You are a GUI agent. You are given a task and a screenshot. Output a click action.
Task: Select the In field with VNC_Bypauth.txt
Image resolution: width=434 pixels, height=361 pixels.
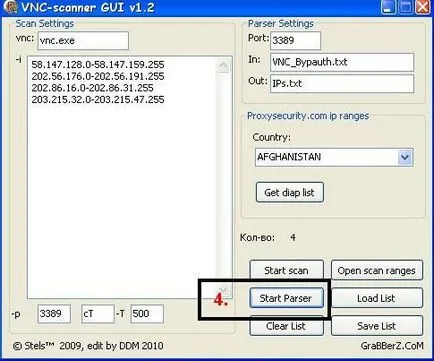[342, 62]
